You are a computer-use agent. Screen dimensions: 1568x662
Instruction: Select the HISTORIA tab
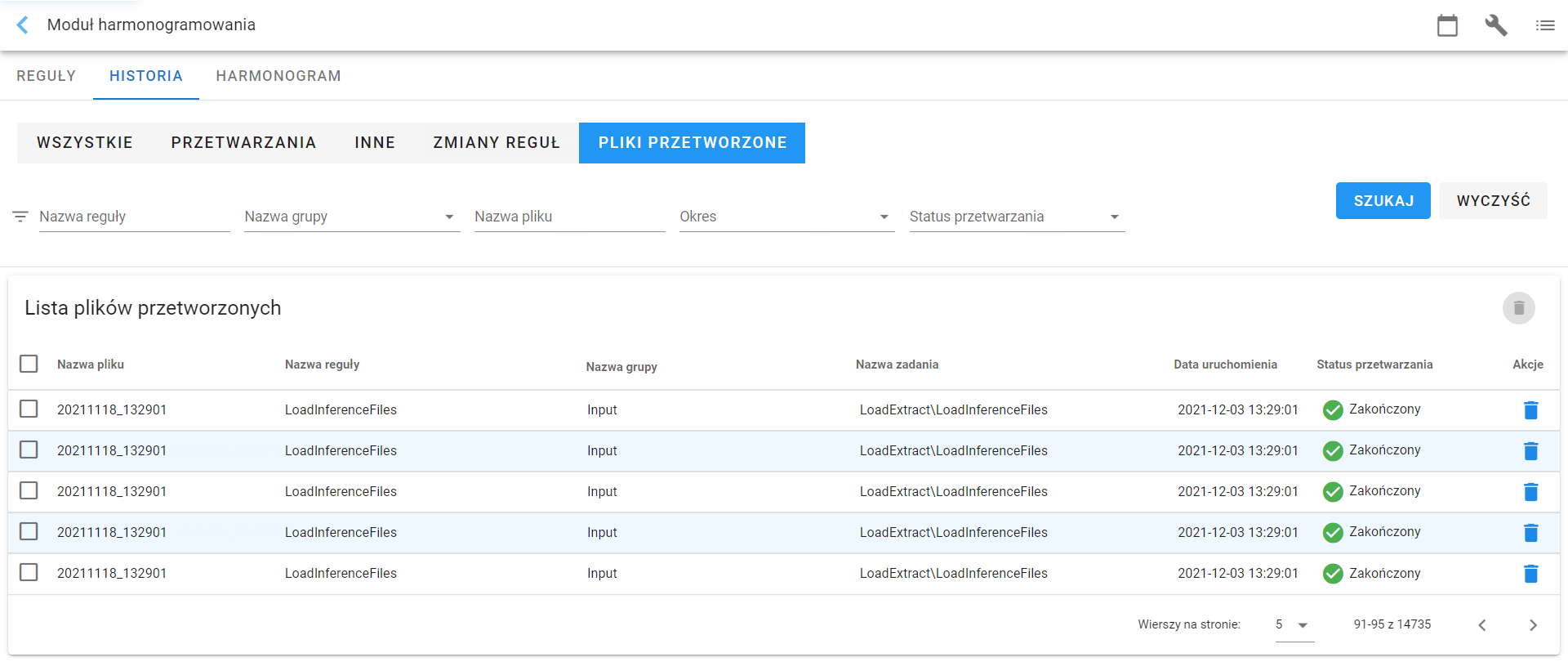(146, 76)
